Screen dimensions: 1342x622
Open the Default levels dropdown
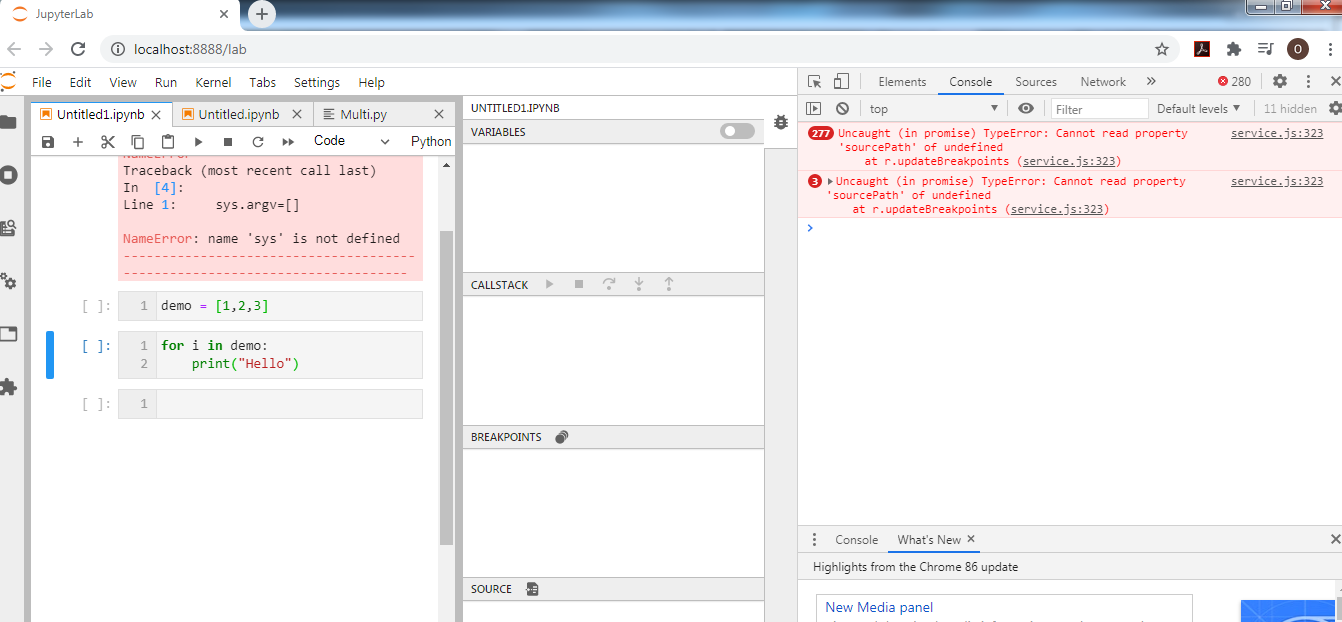click(x=1199, y=108)
